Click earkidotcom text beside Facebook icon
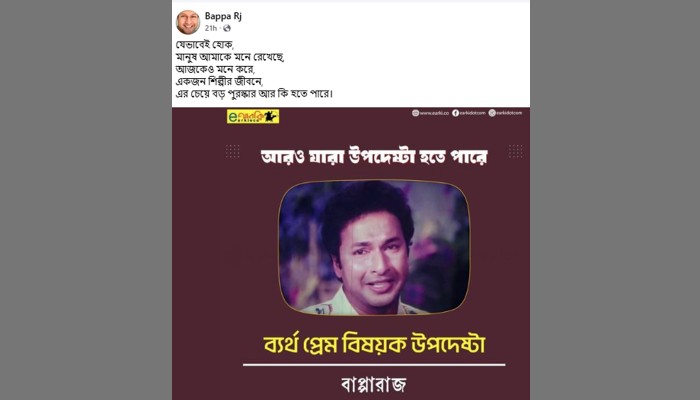Viewport: 700px width, 400px height. pos(472,113)
